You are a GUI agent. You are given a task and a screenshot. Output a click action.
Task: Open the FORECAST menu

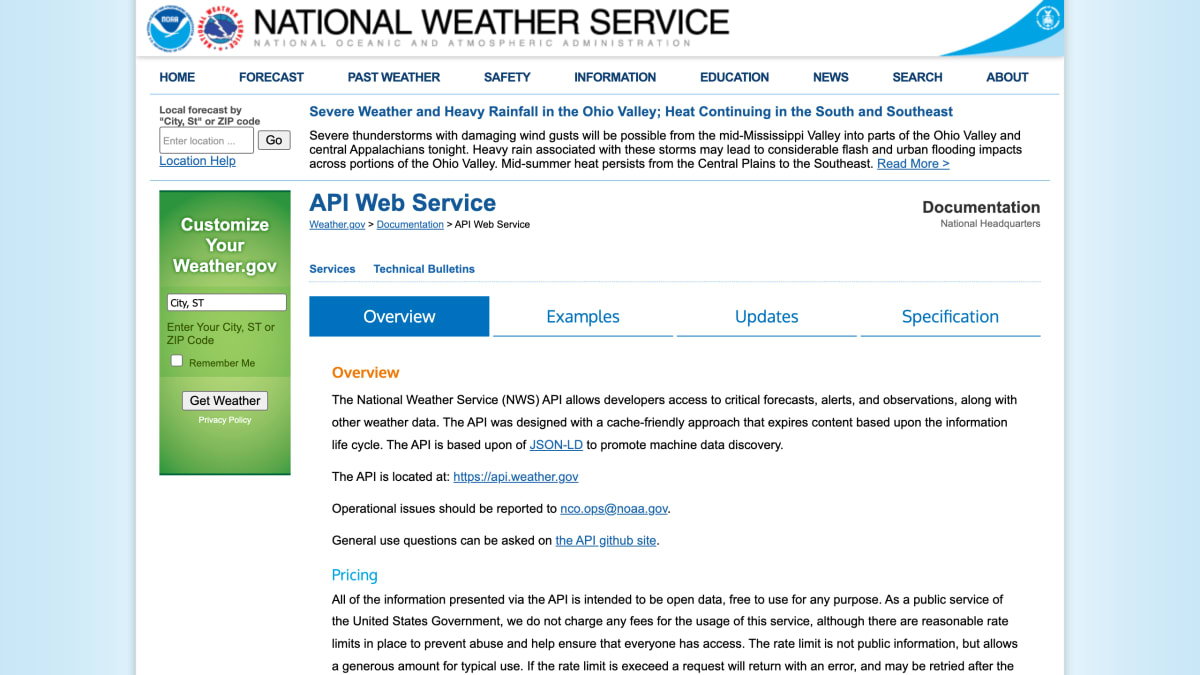click(x=271, y=77)
